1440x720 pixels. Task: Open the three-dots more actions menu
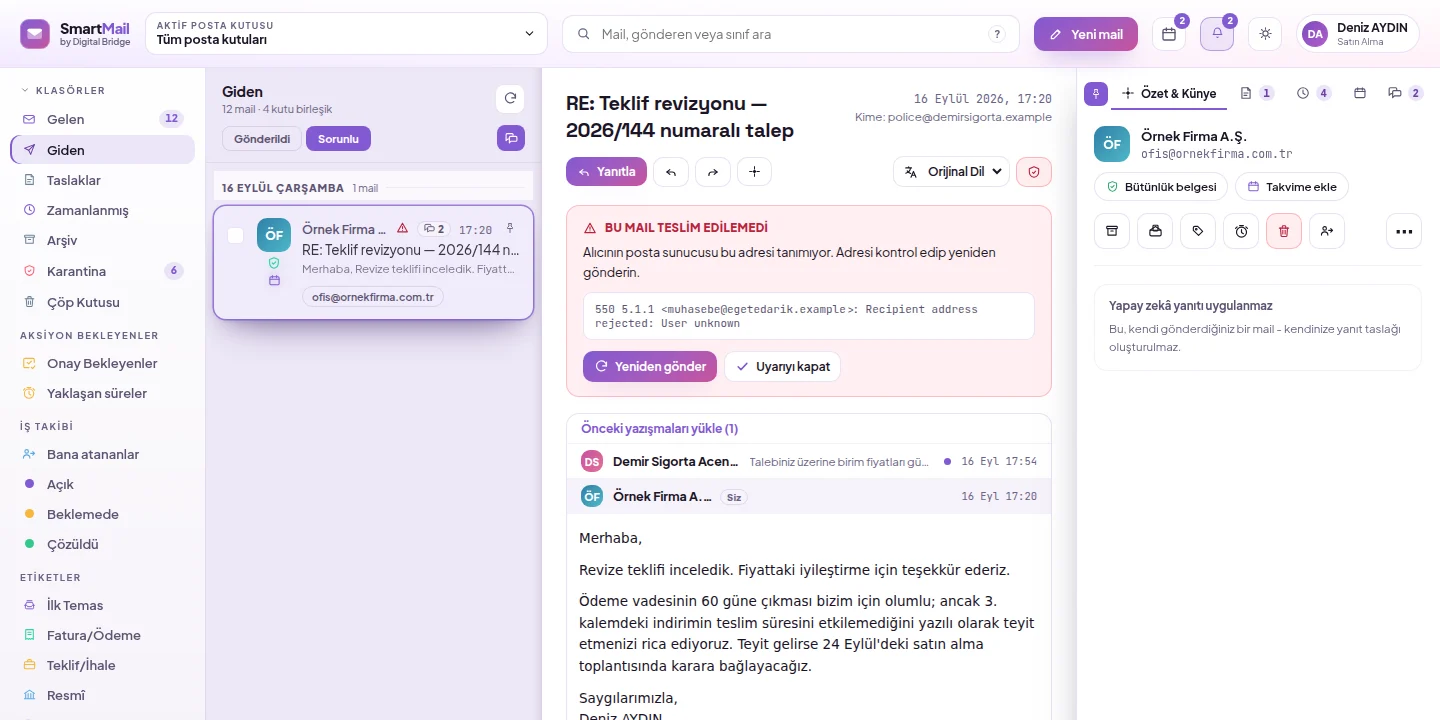coord(1404,231)
